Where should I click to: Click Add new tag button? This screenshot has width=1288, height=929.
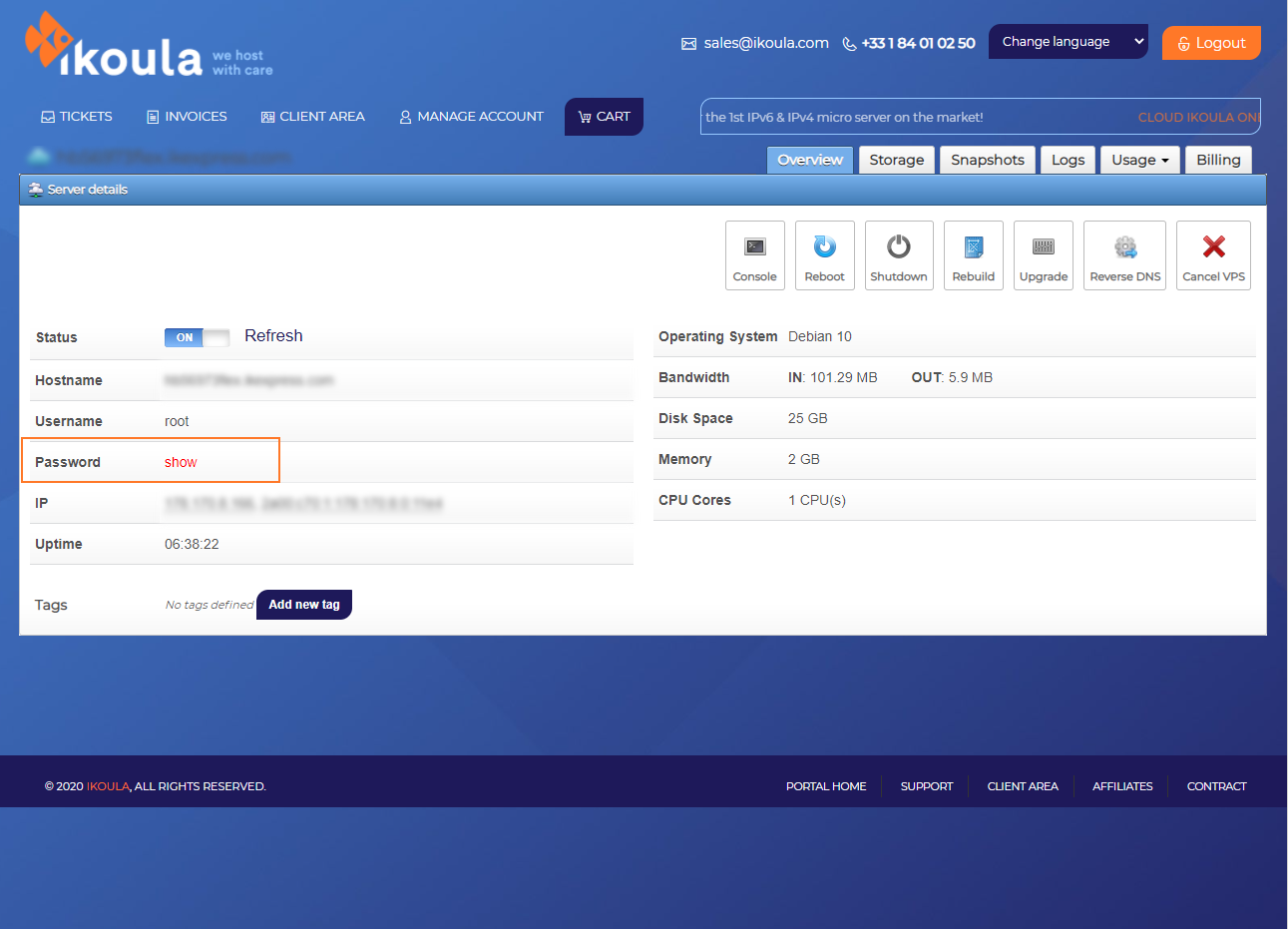tap(304, 605)
